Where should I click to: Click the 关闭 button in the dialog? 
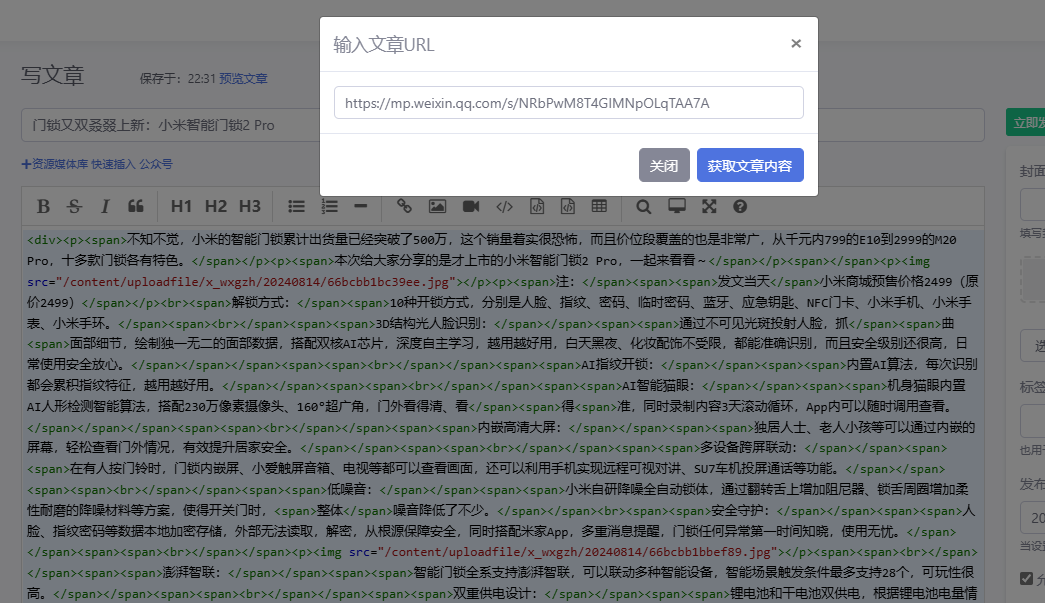[x=664, y=165]
